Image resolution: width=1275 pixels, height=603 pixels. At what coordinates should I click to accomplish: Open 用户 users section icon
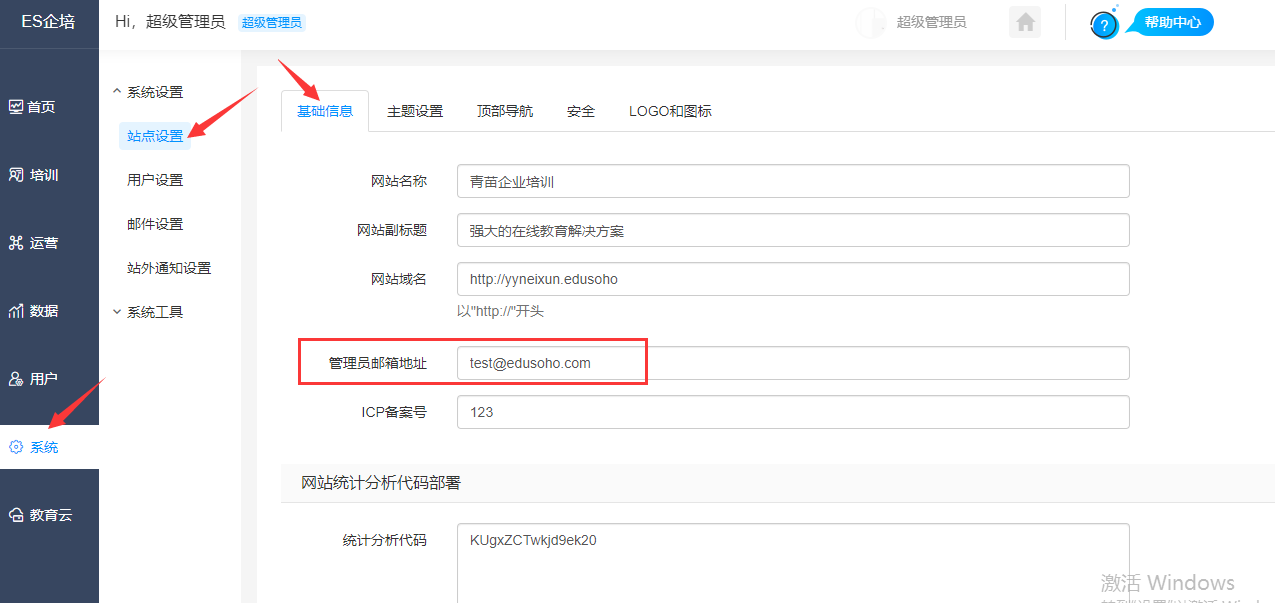tap(16, 379)
